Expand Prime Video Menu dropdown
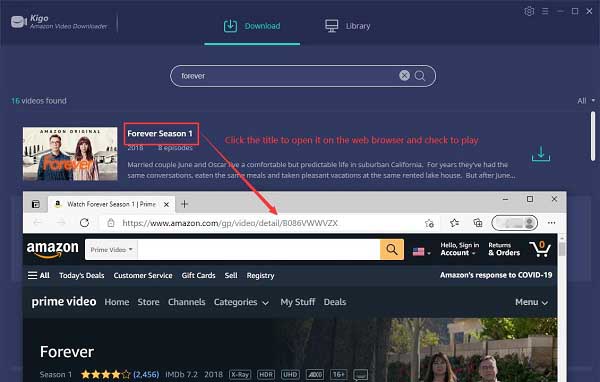Screen dimensions: 600x382 pos(532,302)
